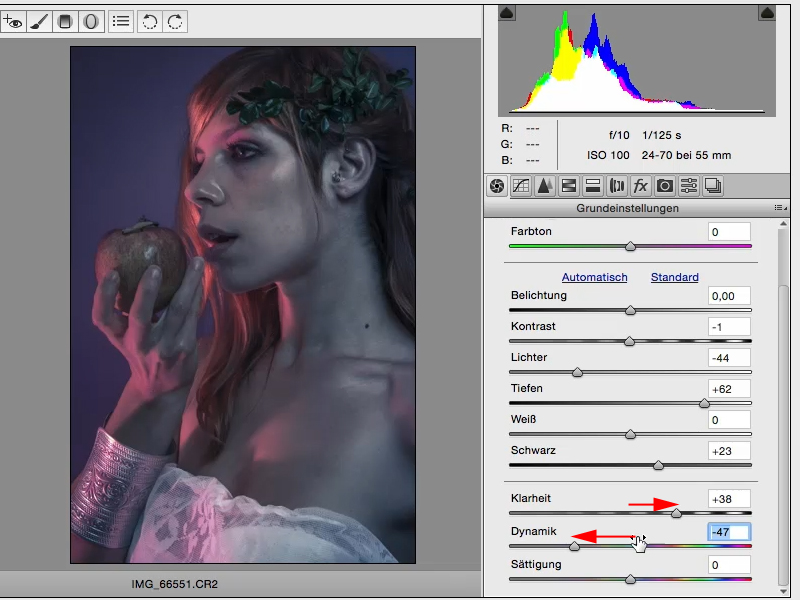Select the Red Eye Removal tool
Screen dimensions: 800x600
[14, 20]
